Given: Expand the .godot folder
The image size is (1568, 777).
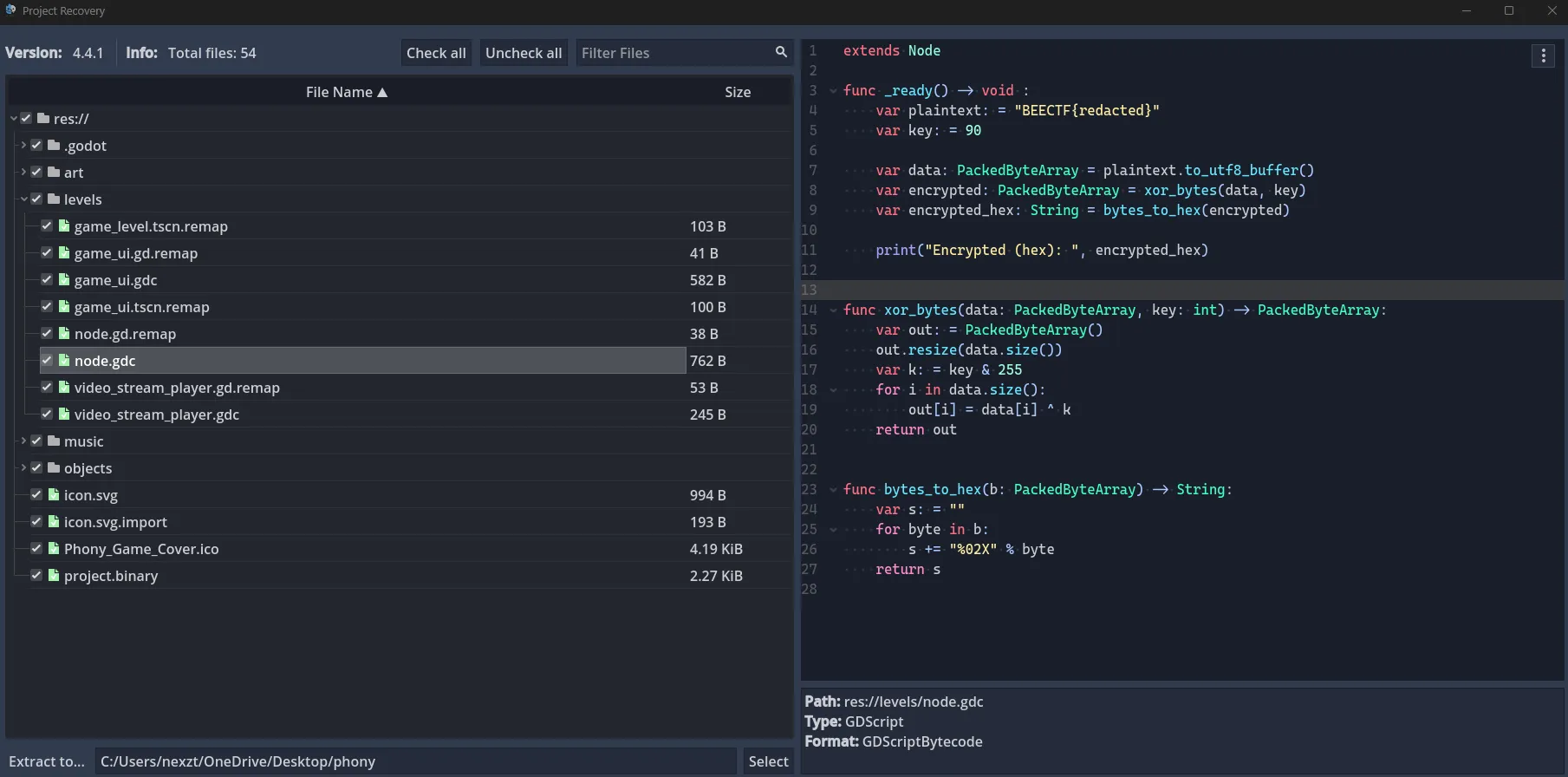Looking at the screenshot, I should [x=23, y=146].
